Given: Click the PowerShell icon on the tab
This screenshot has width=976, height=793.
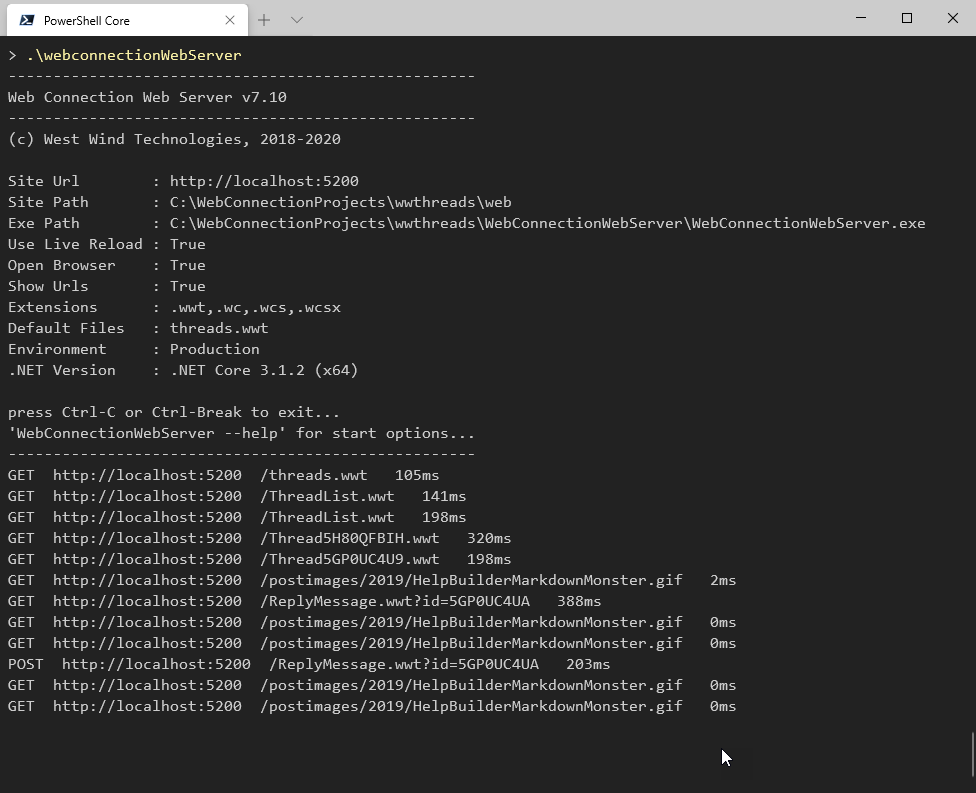Looking at the screenshot, I should point(27,20).
